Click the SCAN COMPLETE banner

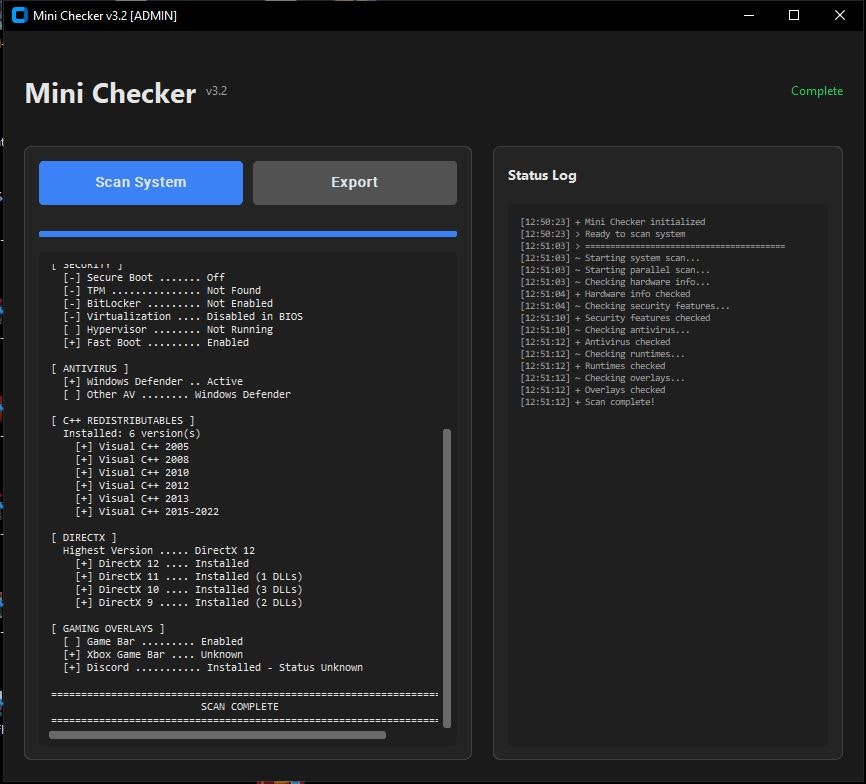click(x=240, y=706)
